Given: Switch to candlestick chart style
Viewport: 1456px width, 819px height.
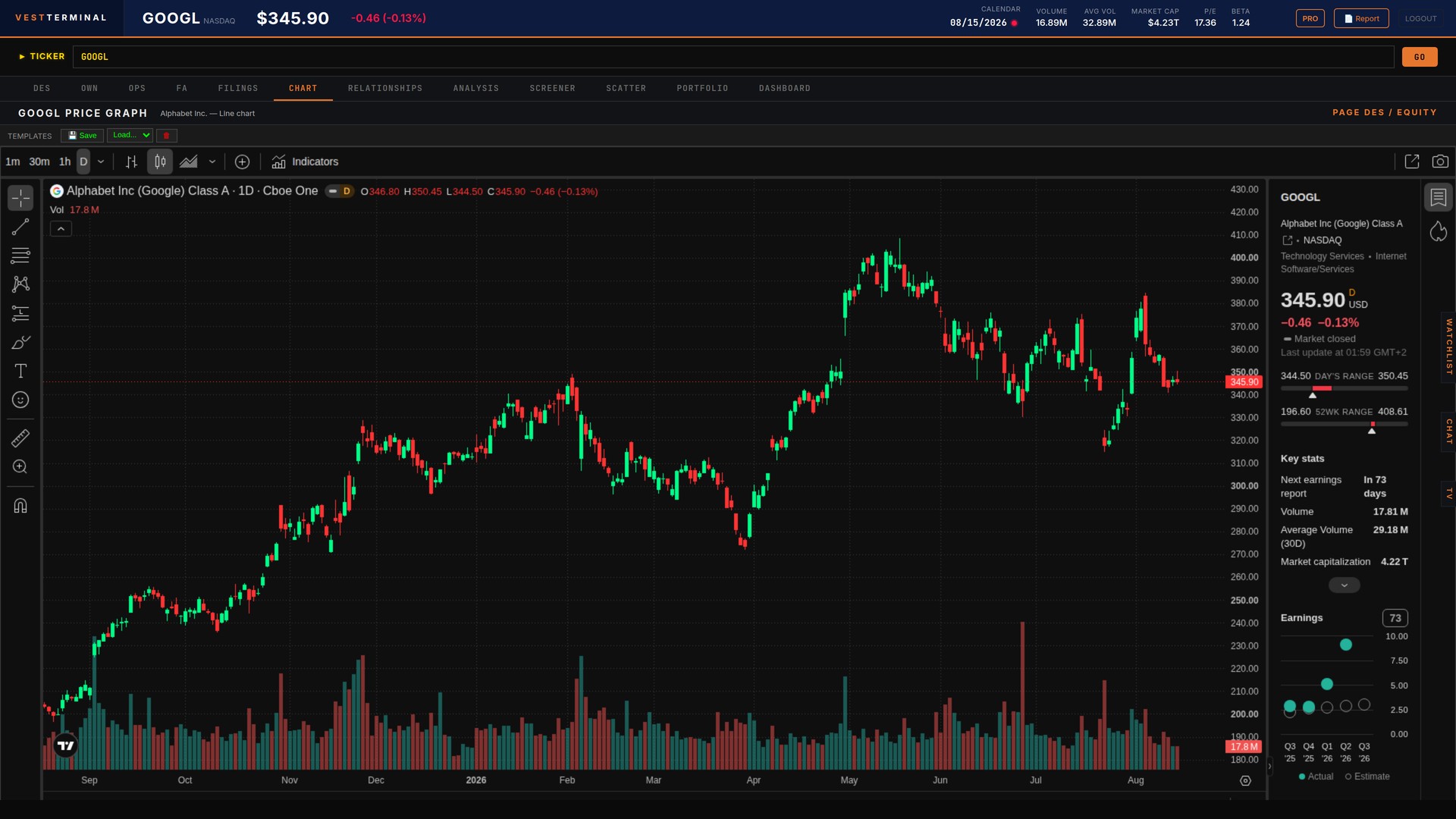Looking at the screenshot, I should tap(160, 162).
